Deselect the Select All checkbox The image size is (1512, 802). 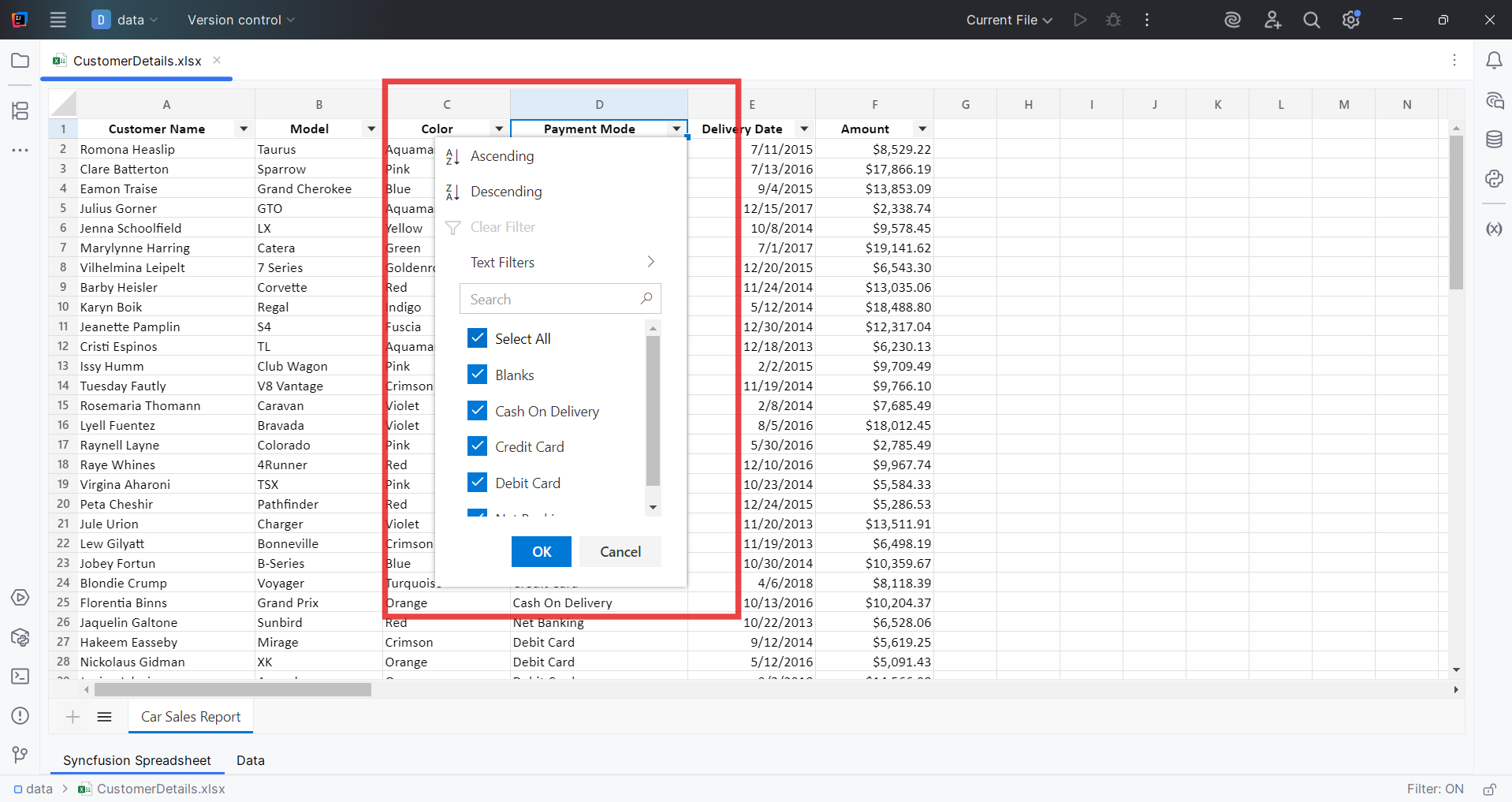[x=477, y=338]
